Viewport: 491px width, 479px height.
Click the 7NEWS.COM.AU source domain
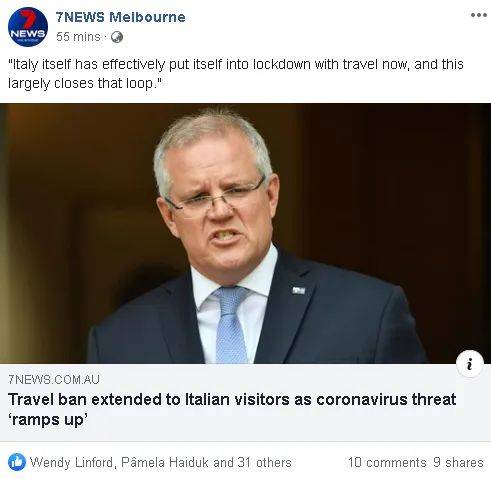(x=54, y=379)
